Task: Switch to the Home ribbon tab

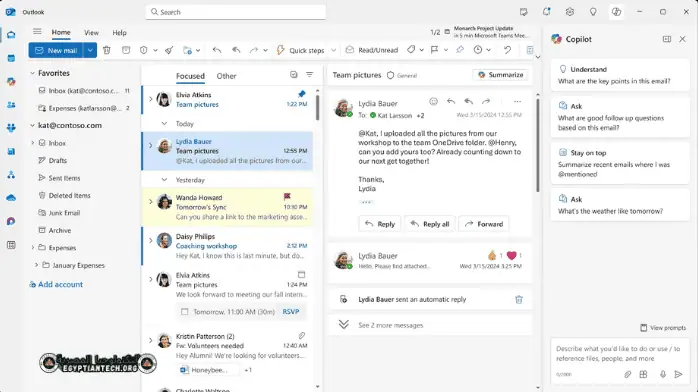Action: 61,32
